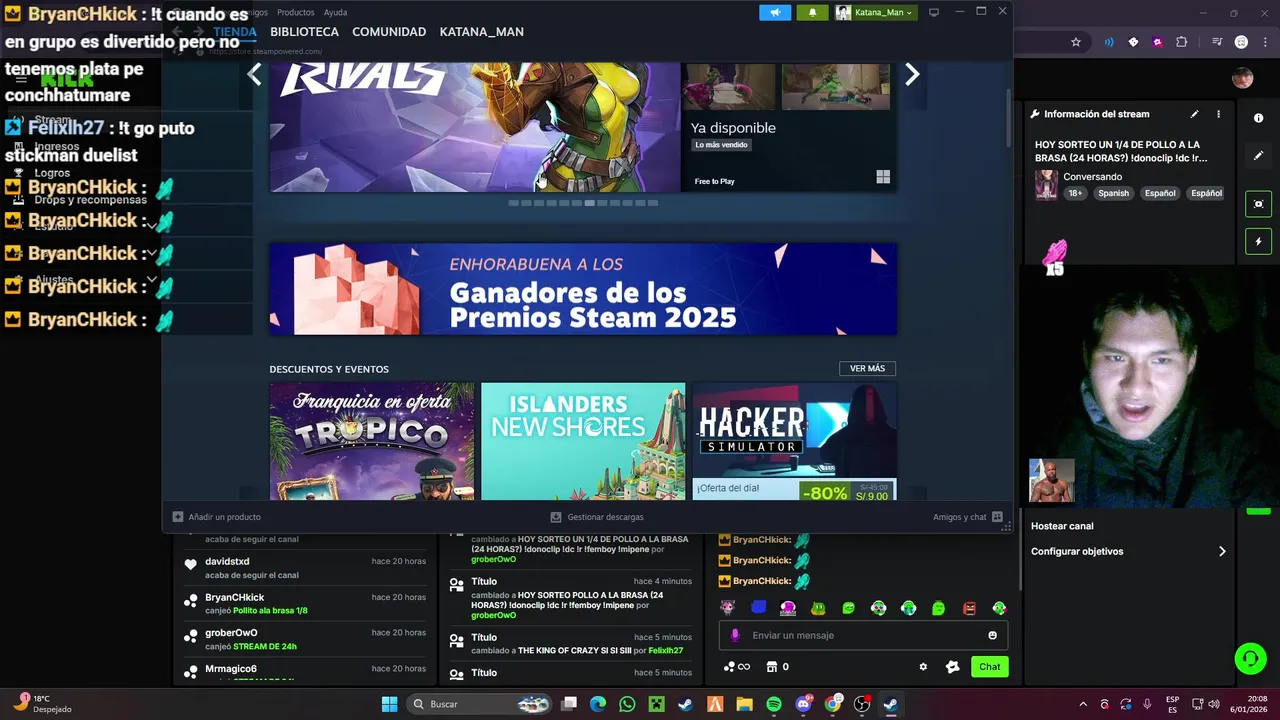
Task: Select the first carousel pagination dot
Action: click(514, 203)
